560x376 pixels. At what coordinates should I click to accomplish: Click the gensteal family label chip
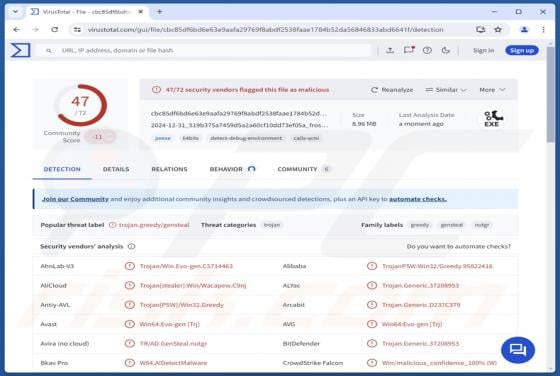pyautogui.click(x=452, y=225)
